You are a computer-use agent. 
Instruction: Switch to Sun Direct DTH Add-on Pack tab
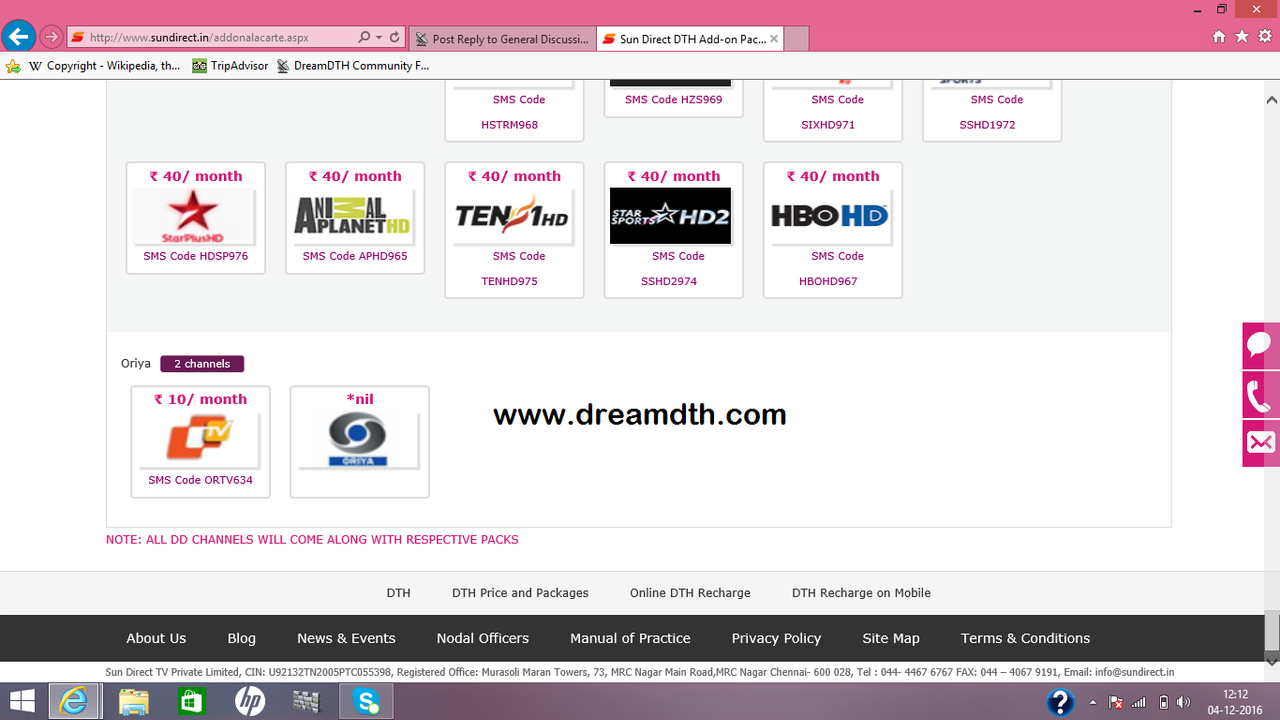(690, 39)
